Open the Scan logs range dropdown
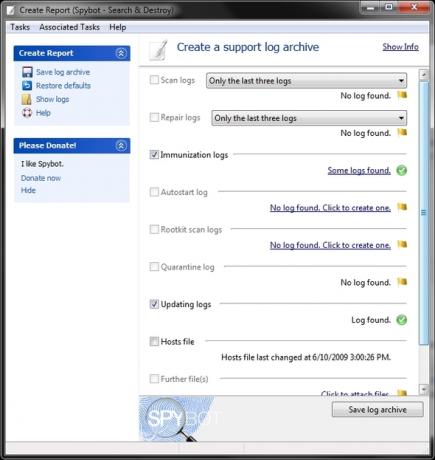Image resolution: width=435 pixels, height=460 pixels. (306, 81)
